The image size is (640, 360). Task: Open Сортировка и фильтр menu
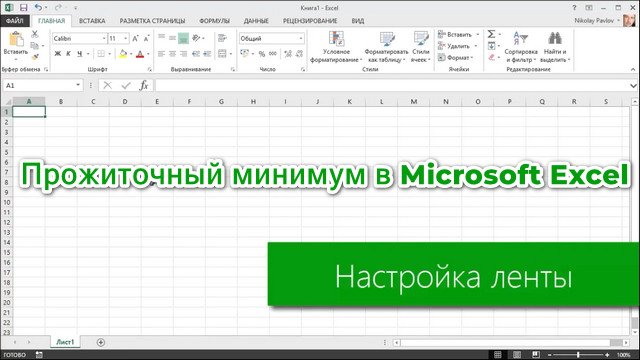[521, 47]
